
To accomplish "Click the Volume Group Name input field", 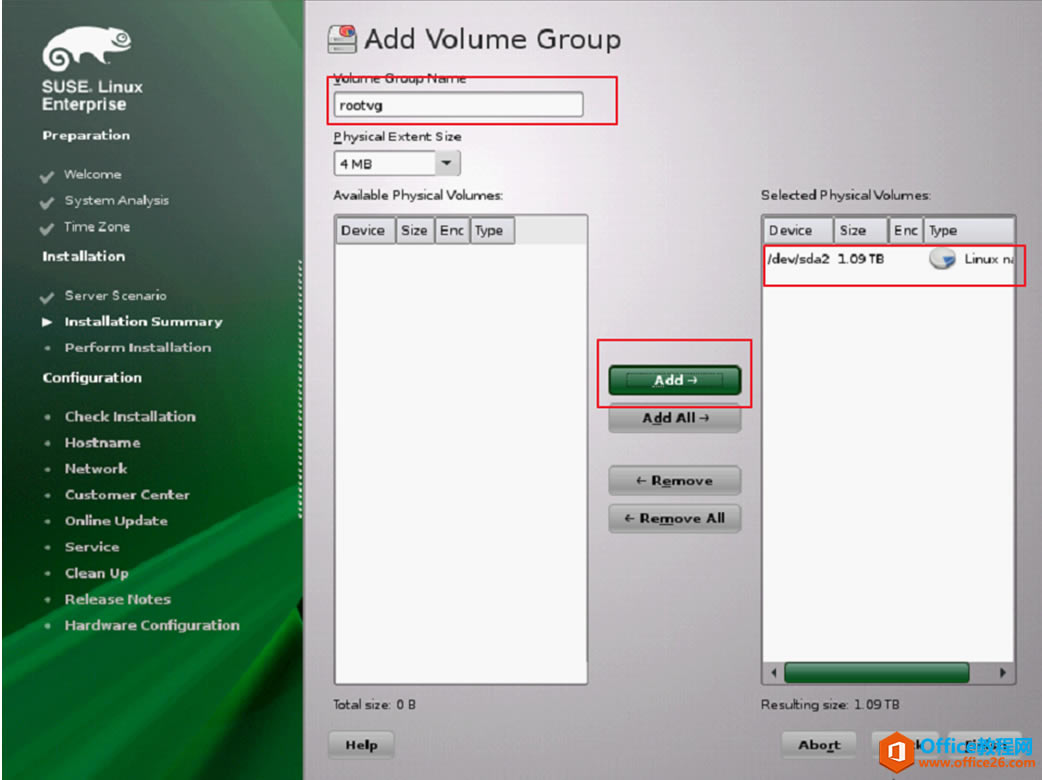I will (x=458, y=105).
